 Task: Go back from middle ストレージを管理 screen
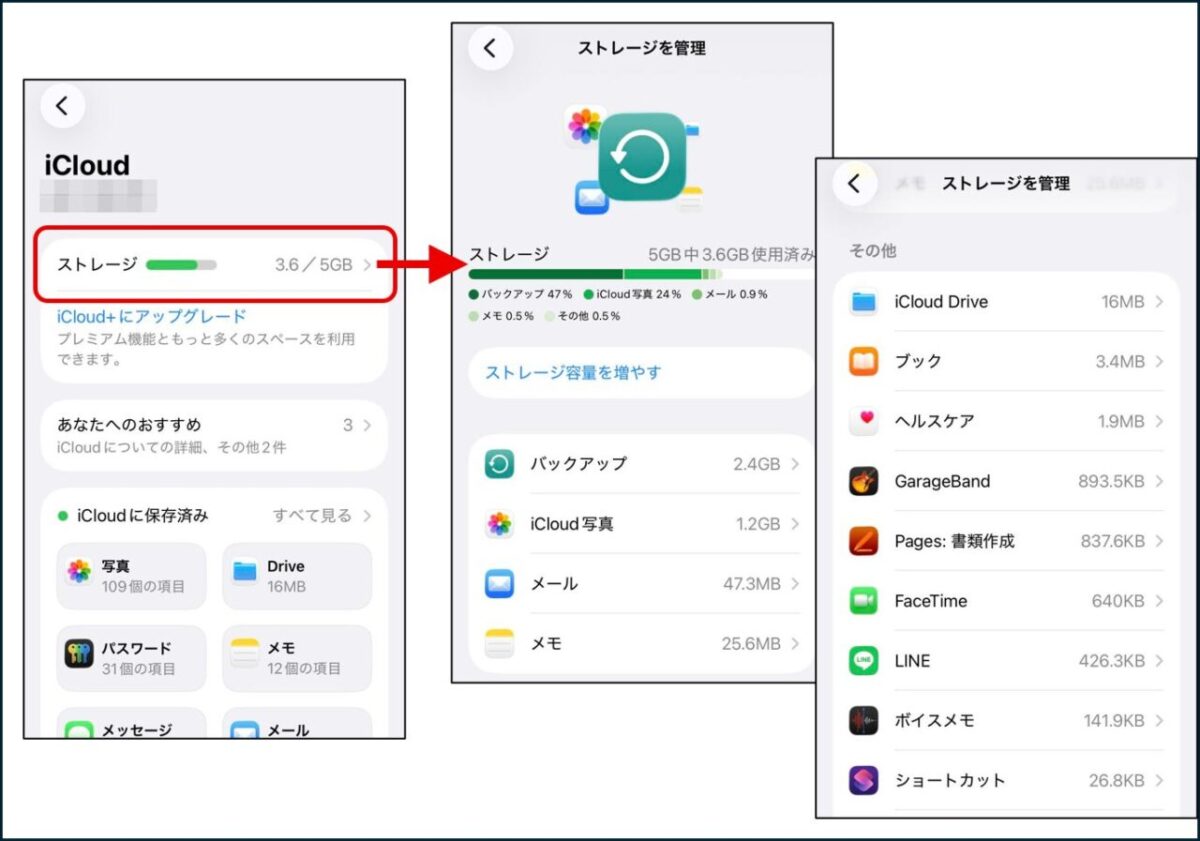(490, 47)
